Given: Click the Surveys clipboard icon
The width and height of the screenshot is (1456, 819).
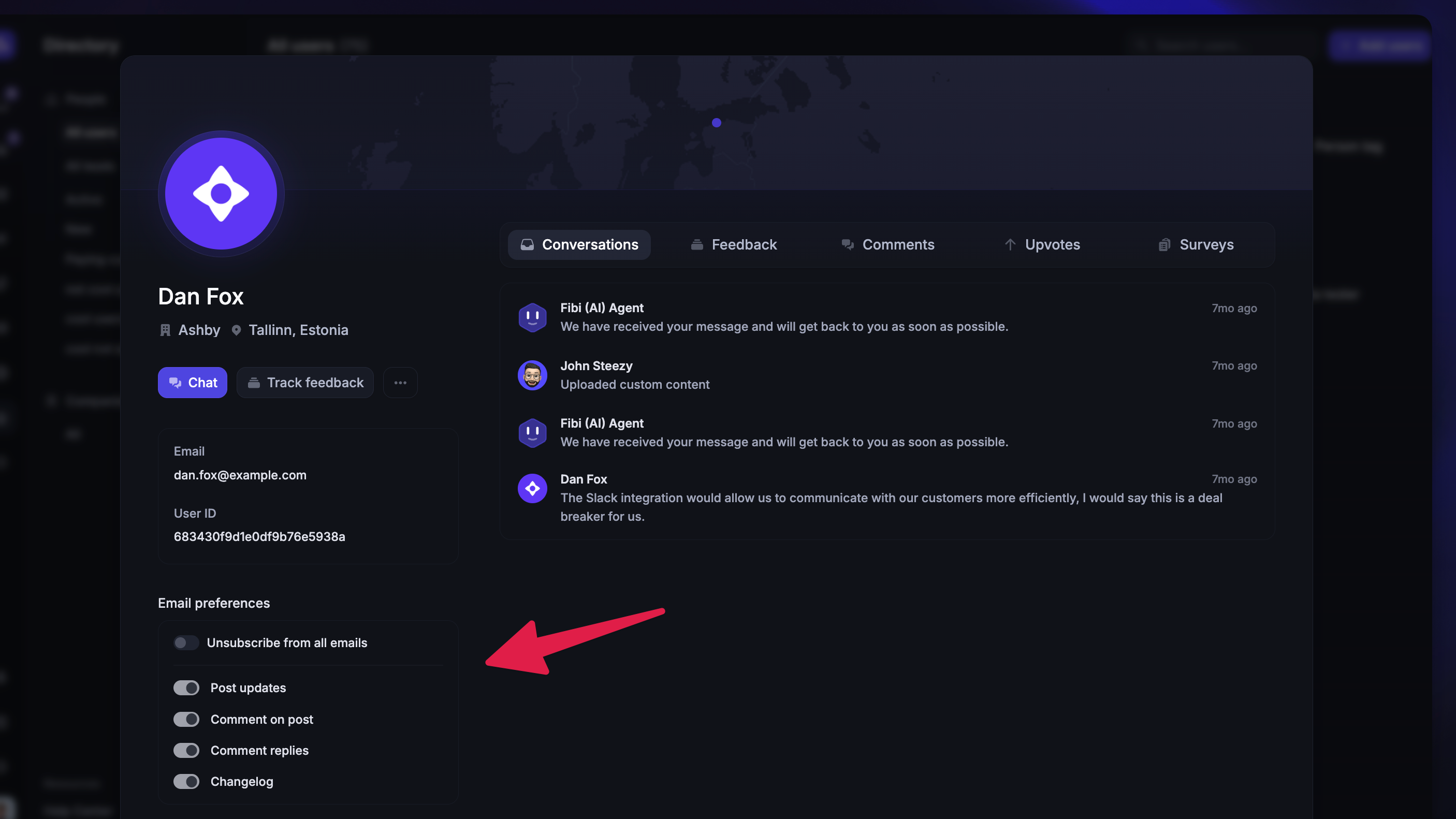Looking at the screenshot, I should point(1164,244).
